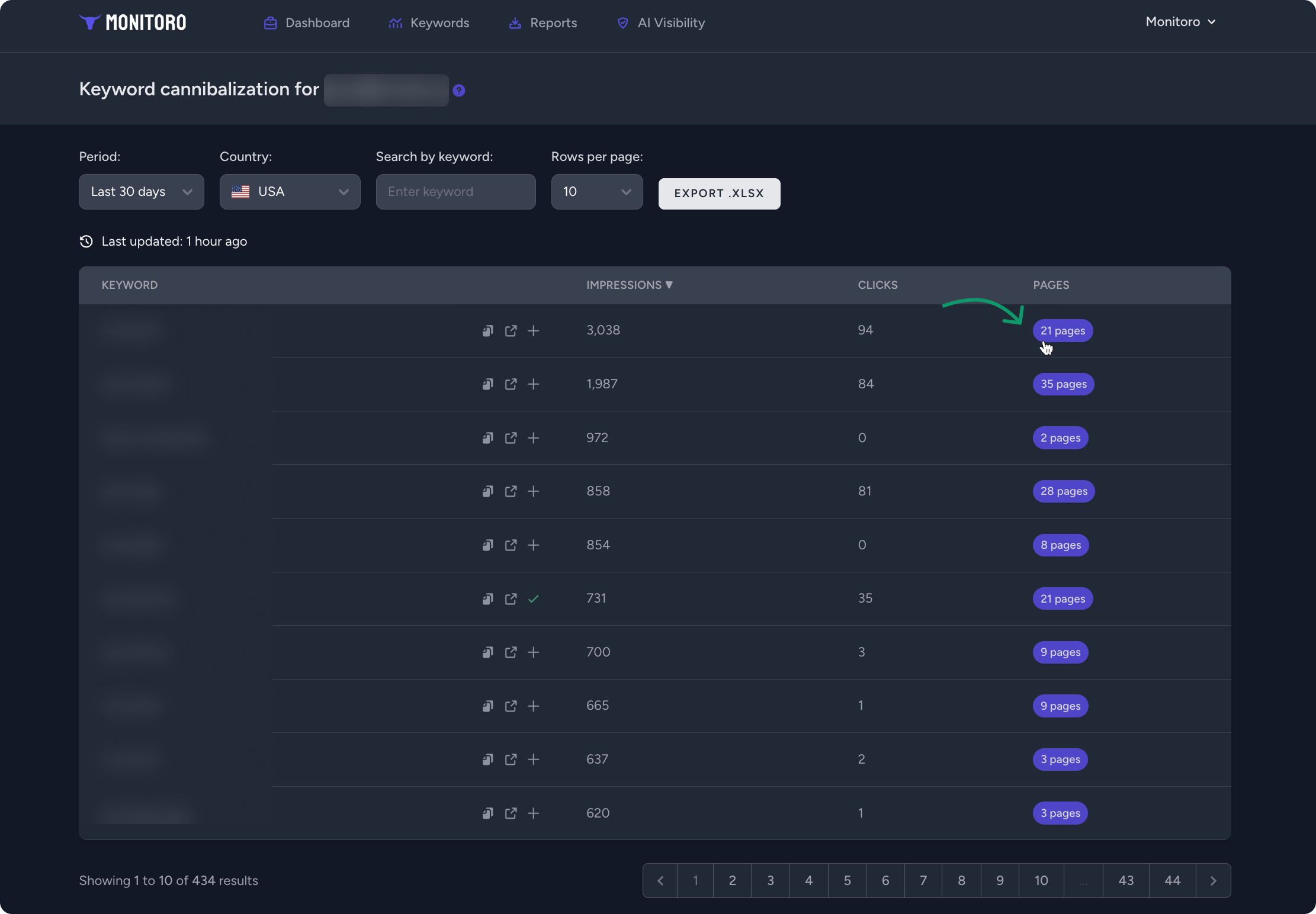Copy the keyword with 3,038 impressions
Image resolution: width=1316 pixels, height=914 pixels.
[x=486, y=331]
